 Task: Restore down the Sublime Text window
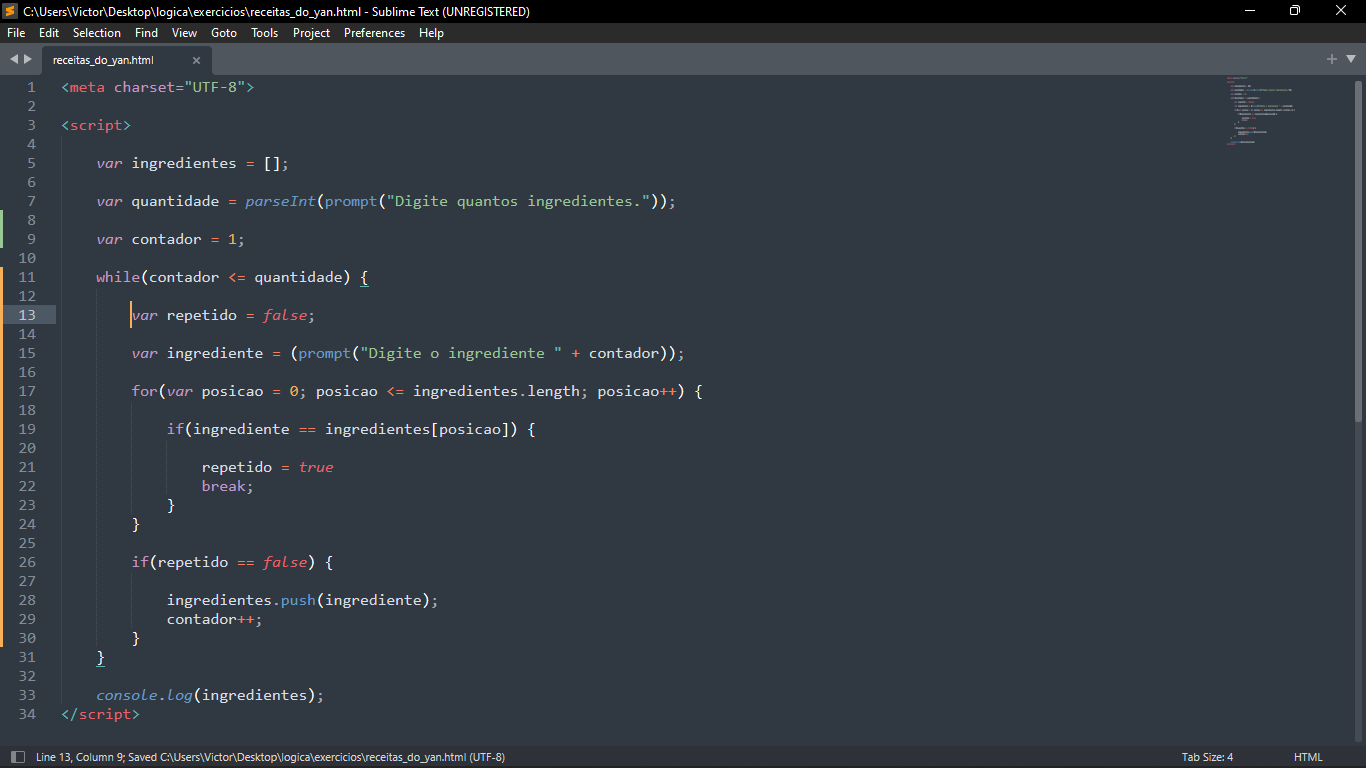pos(1295,11)
